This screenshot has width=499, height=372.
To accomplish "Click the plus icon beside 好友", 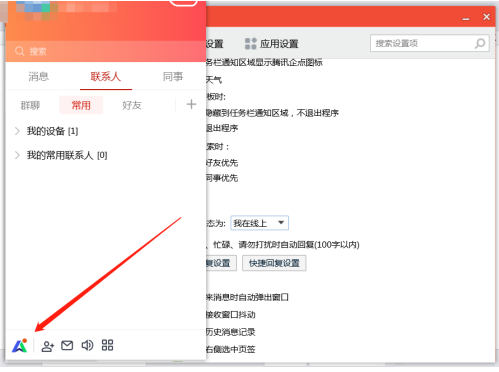I will point(191,104).
